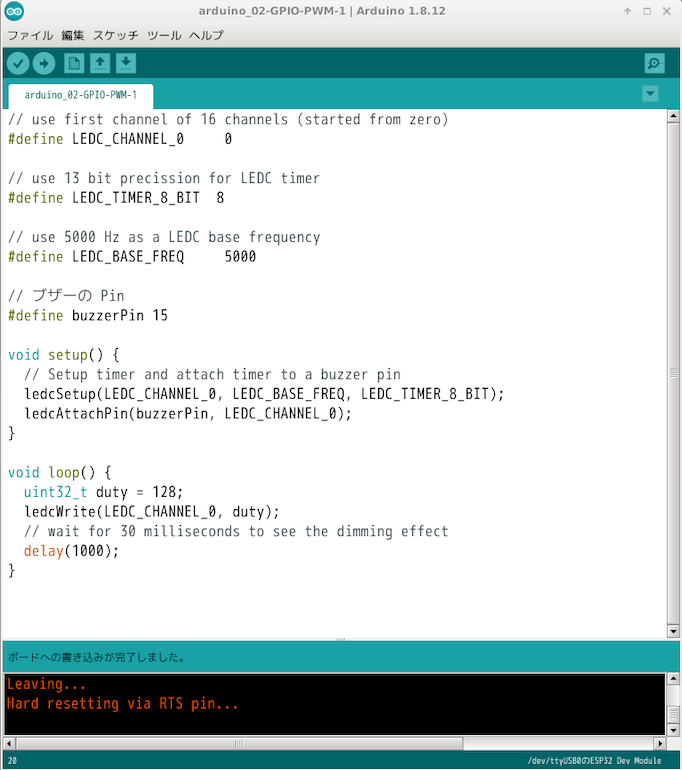Screen dimensions: 682x770
Task: Click the Save sketch down-arrow icon
Action: 126,63
